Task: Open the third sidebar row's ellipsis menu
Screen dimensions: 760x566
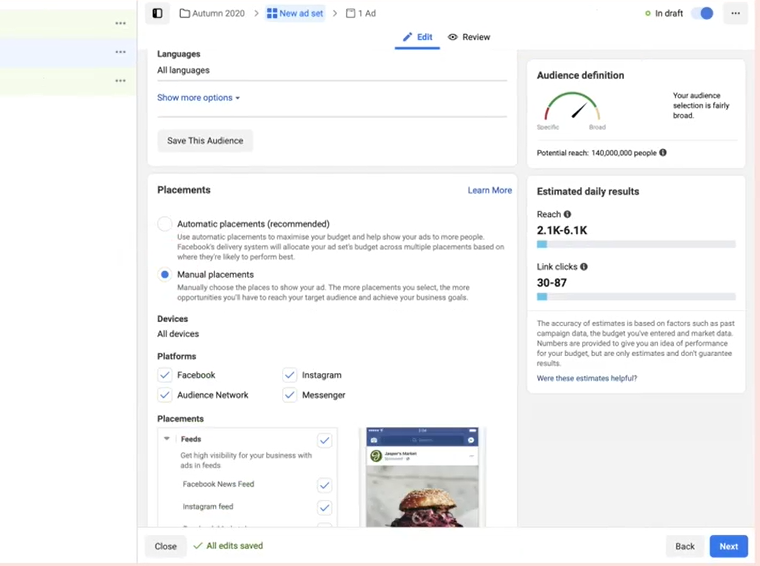Action: pos(121,80)
